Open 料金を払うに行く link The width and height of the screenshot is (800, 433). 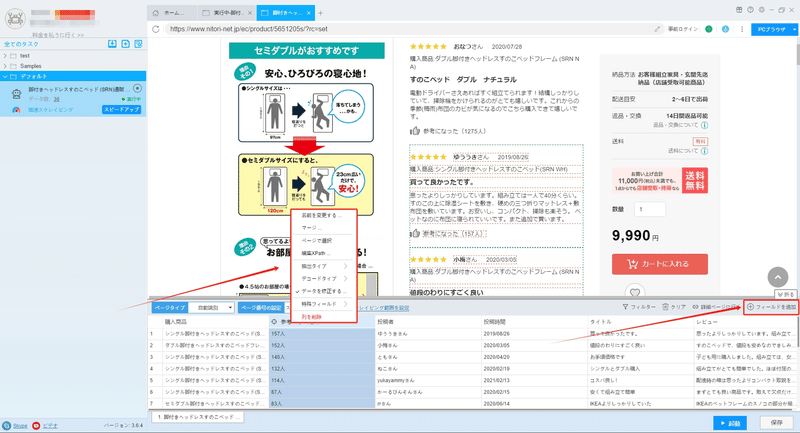(58, 35)
